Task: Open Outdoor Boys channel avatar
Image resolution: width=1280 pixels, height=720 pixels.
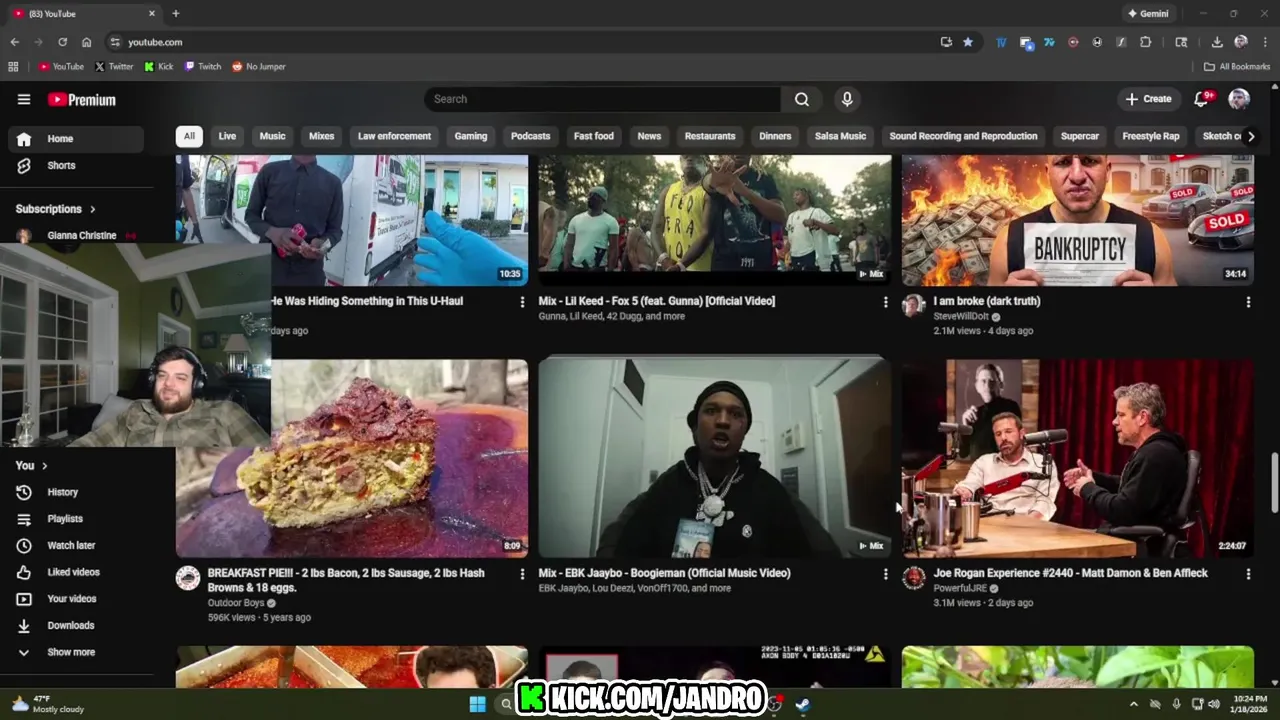Action: 188,578
